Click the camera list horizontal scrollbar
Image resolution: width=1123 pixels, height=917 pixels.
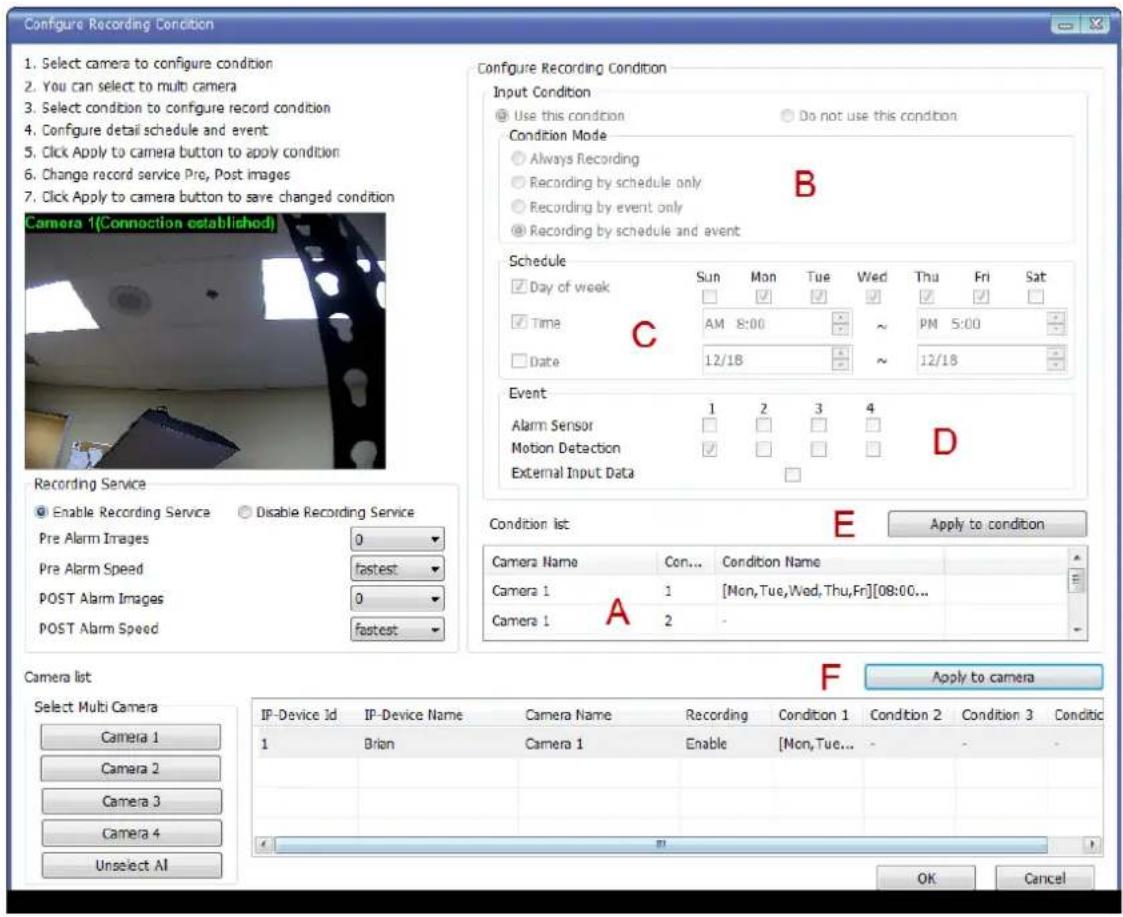coord(660,845)
